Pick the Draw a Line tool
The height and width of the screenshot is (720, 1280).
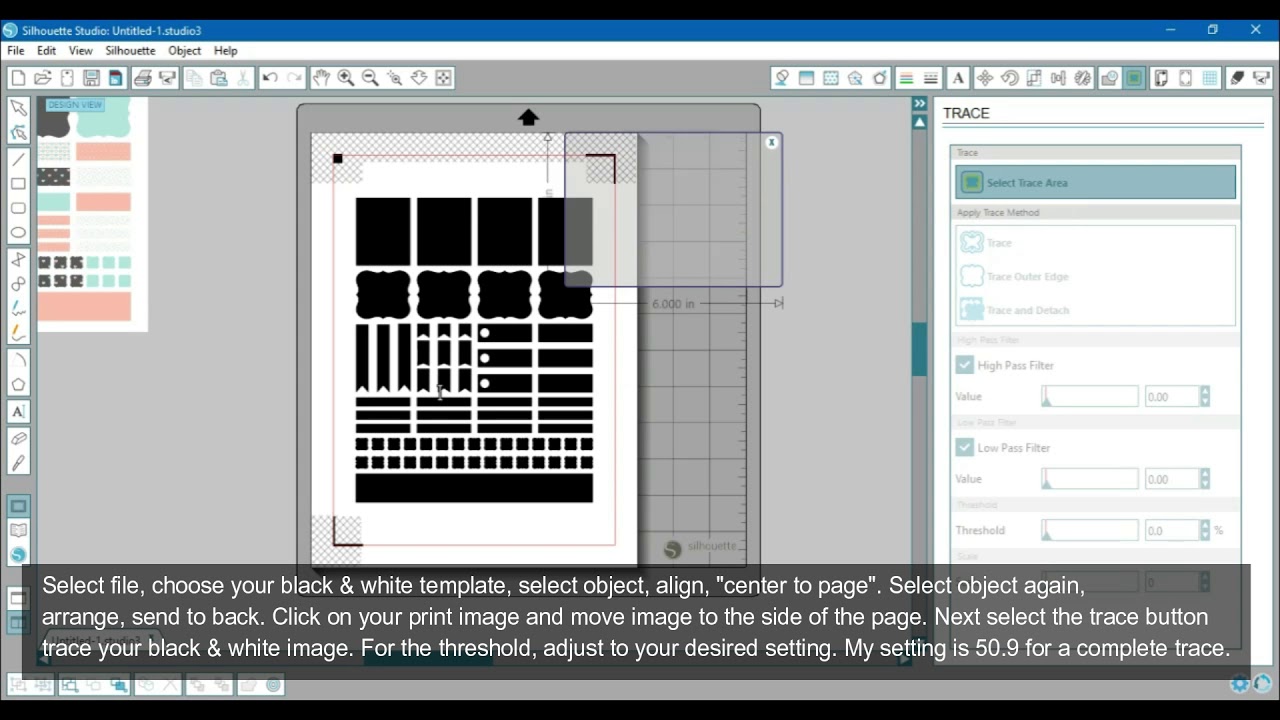[x=18, y=159]
